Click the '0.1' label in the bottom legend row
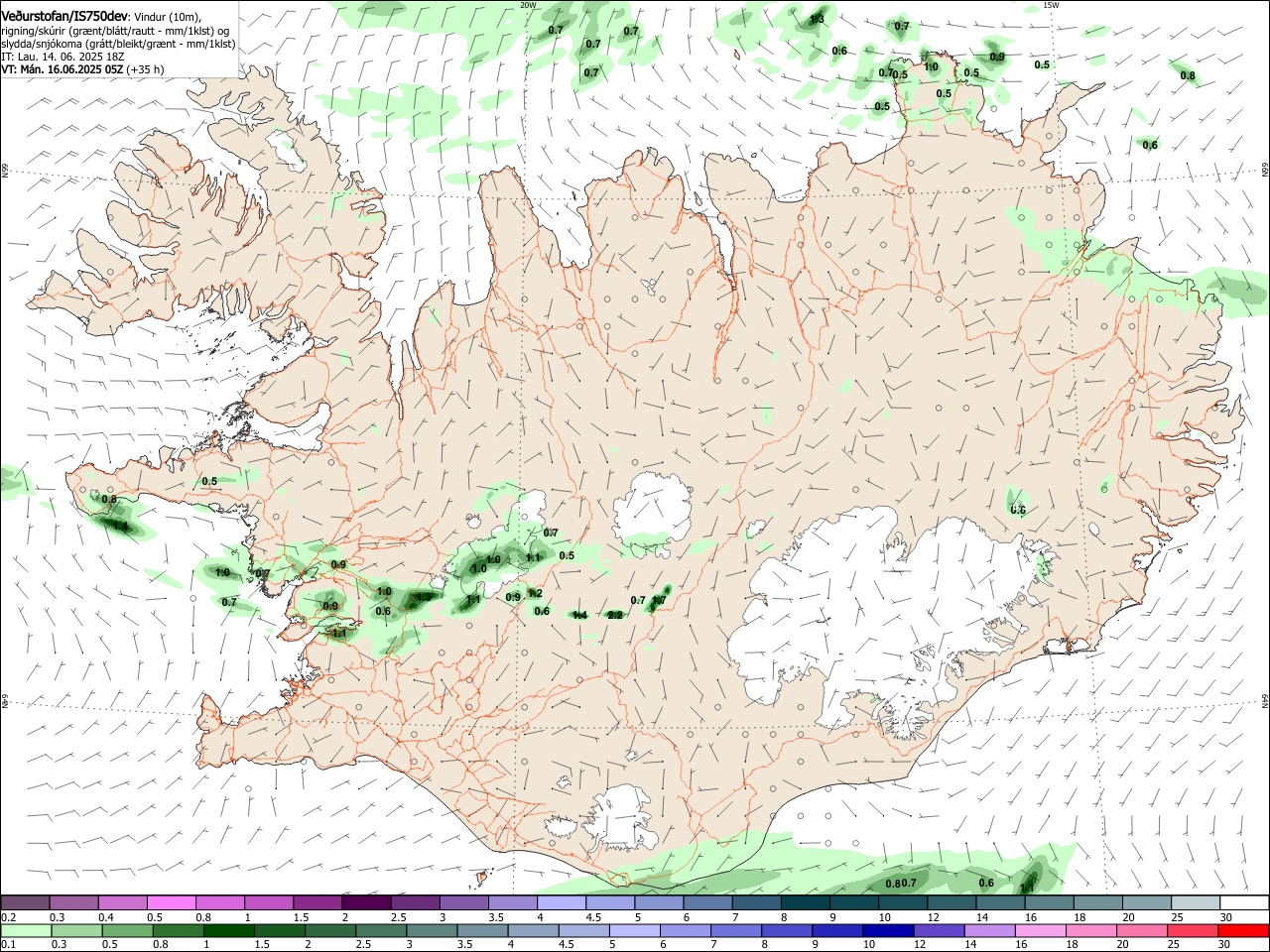This screenshot has width=1270, height=952. tap(8, 944)
